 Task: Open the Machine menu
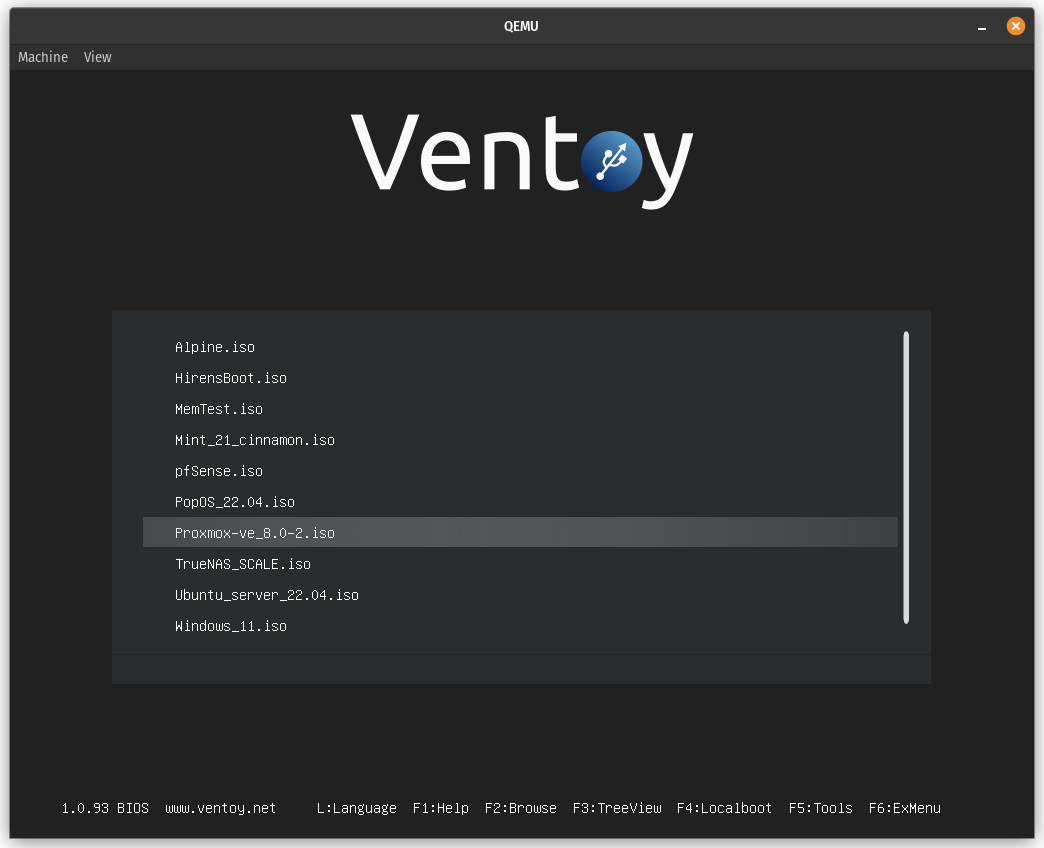(43, 57)
